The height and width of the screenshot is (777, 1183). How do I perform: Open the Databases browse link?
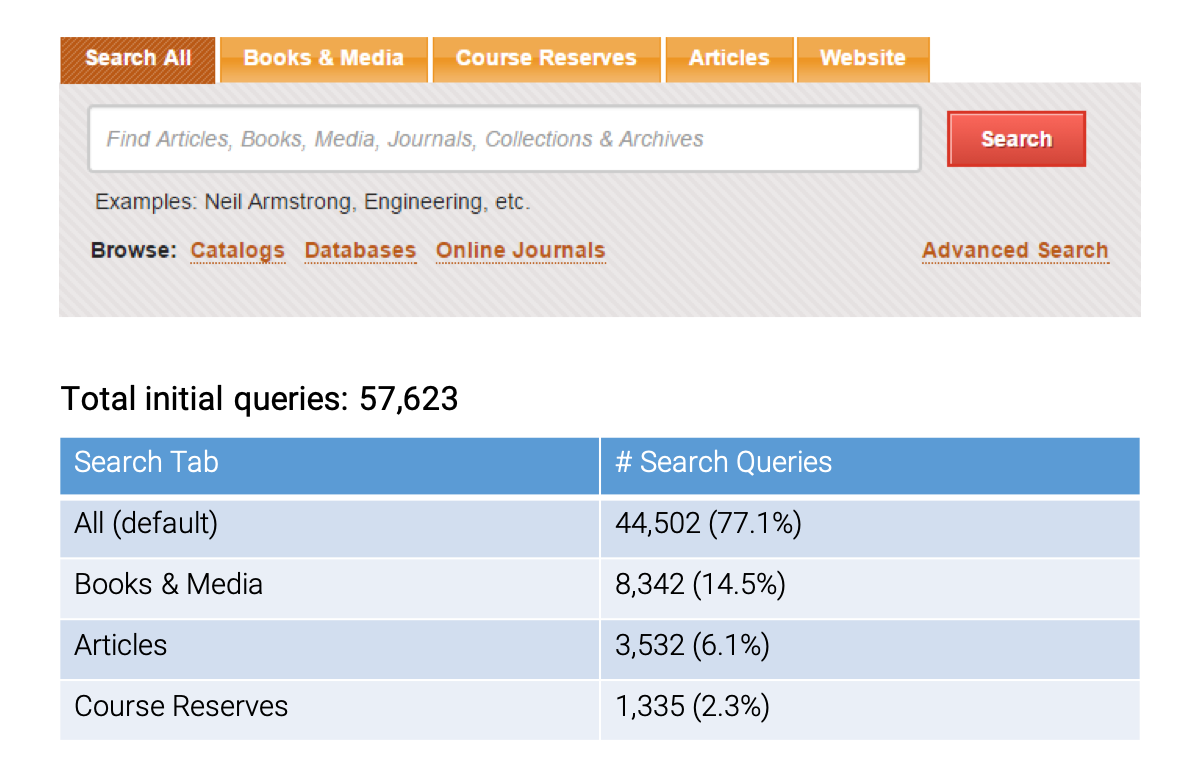360,250
